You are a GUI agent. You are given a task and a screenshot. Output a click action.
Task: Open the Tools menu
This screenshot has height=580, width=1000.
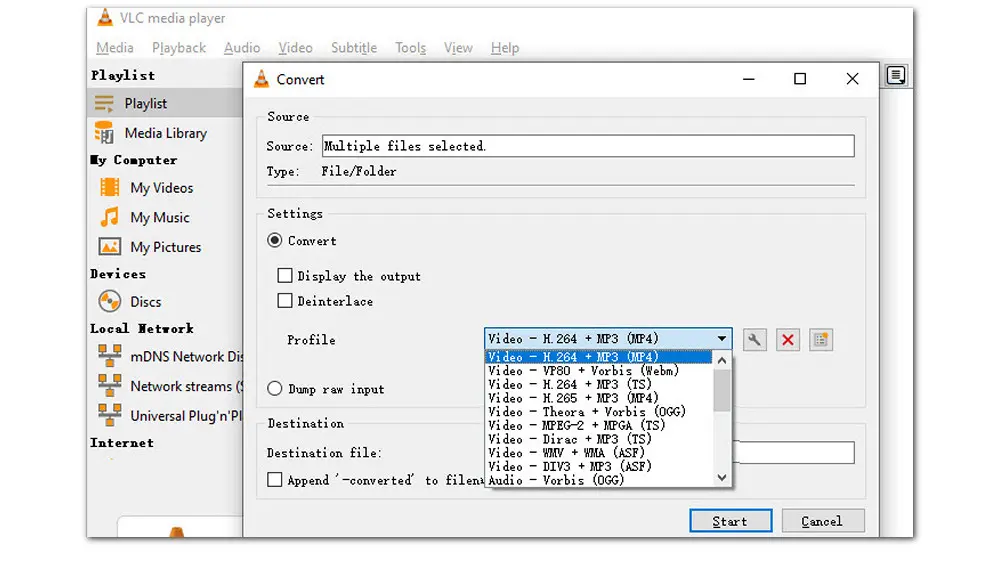tap(410, 48)
